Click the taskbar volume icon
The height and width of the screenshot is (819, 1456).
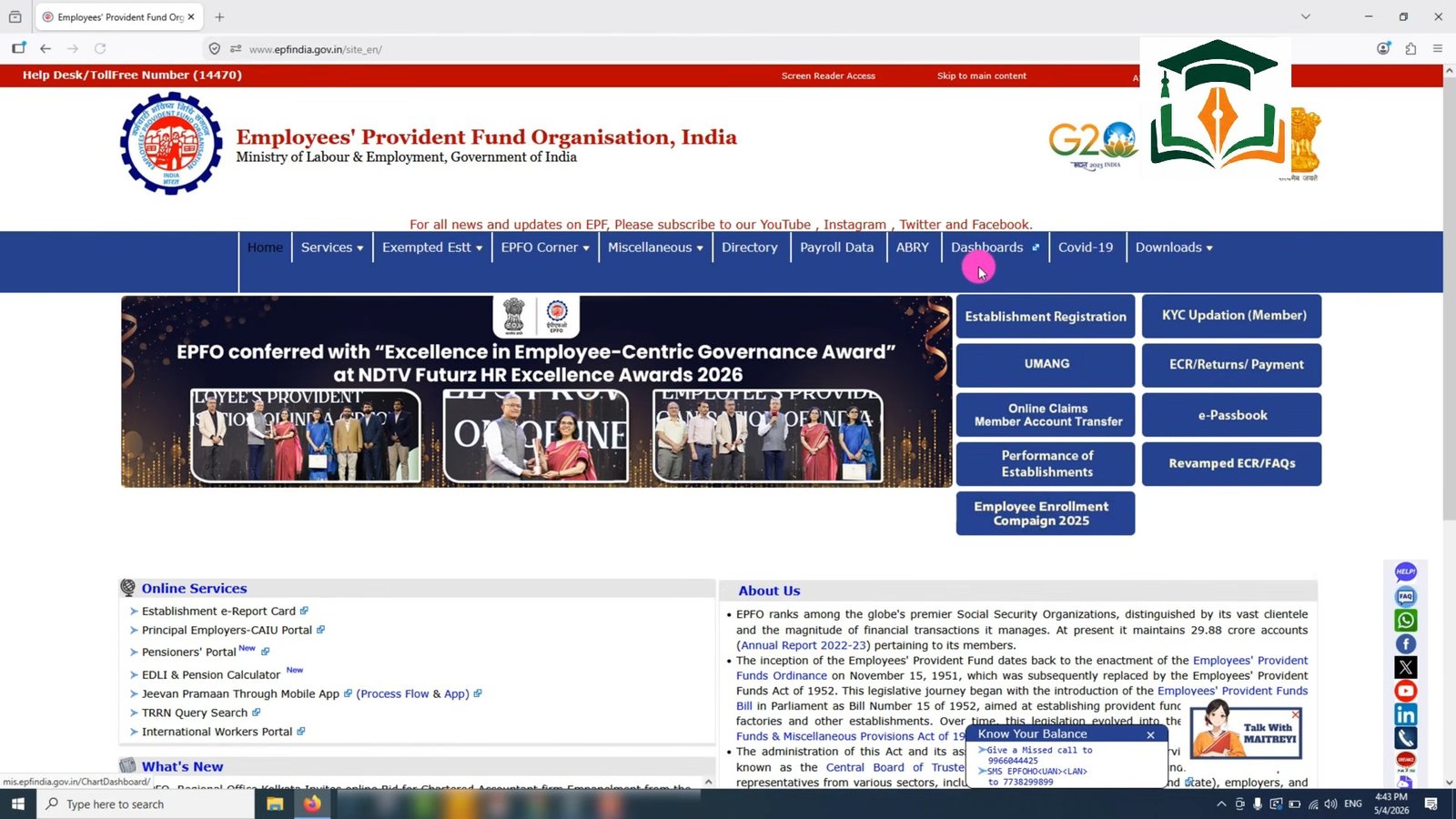pos(1330,804)
